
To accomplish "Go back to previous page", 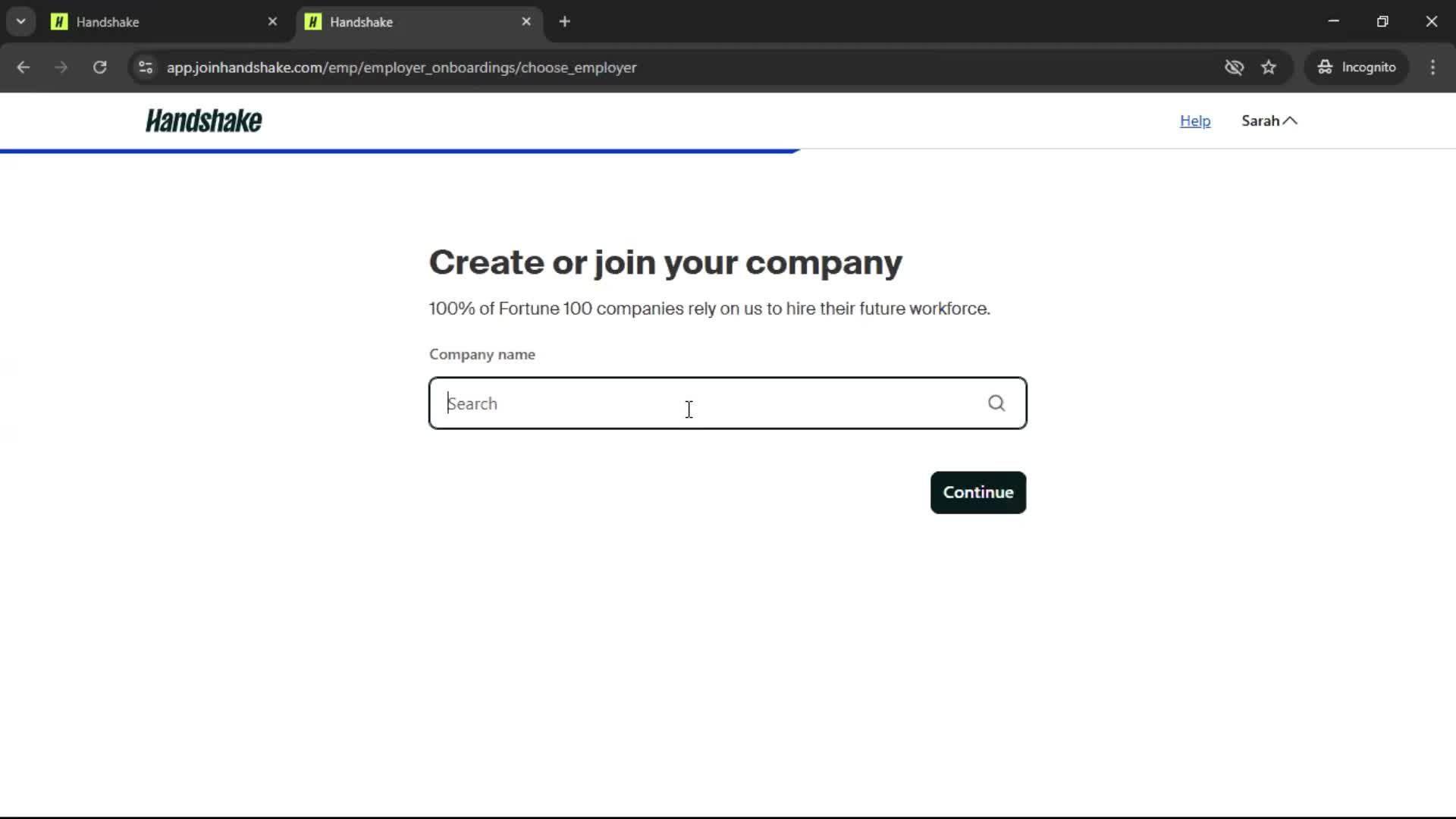I will coord(24,67).
